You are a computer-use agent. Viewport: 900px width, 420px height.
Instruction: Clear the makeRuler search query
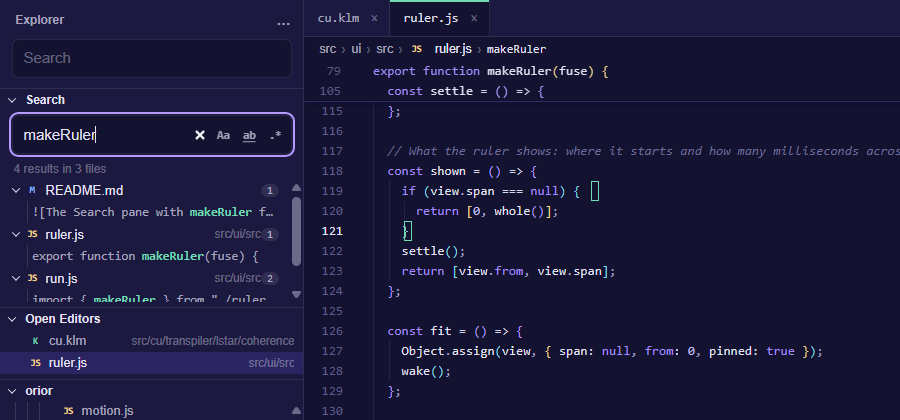[x=200, y=135]
